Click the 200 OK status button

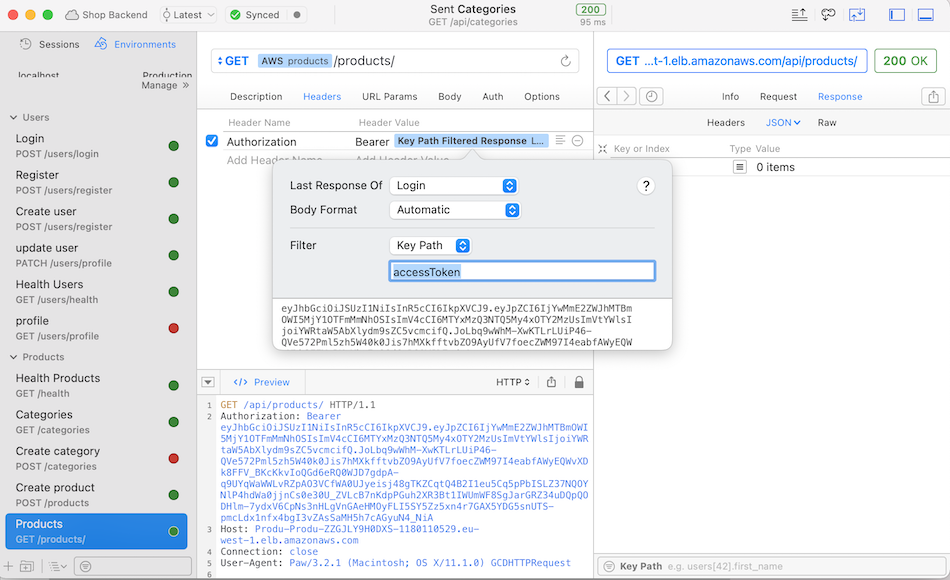(x=905, y=61)
